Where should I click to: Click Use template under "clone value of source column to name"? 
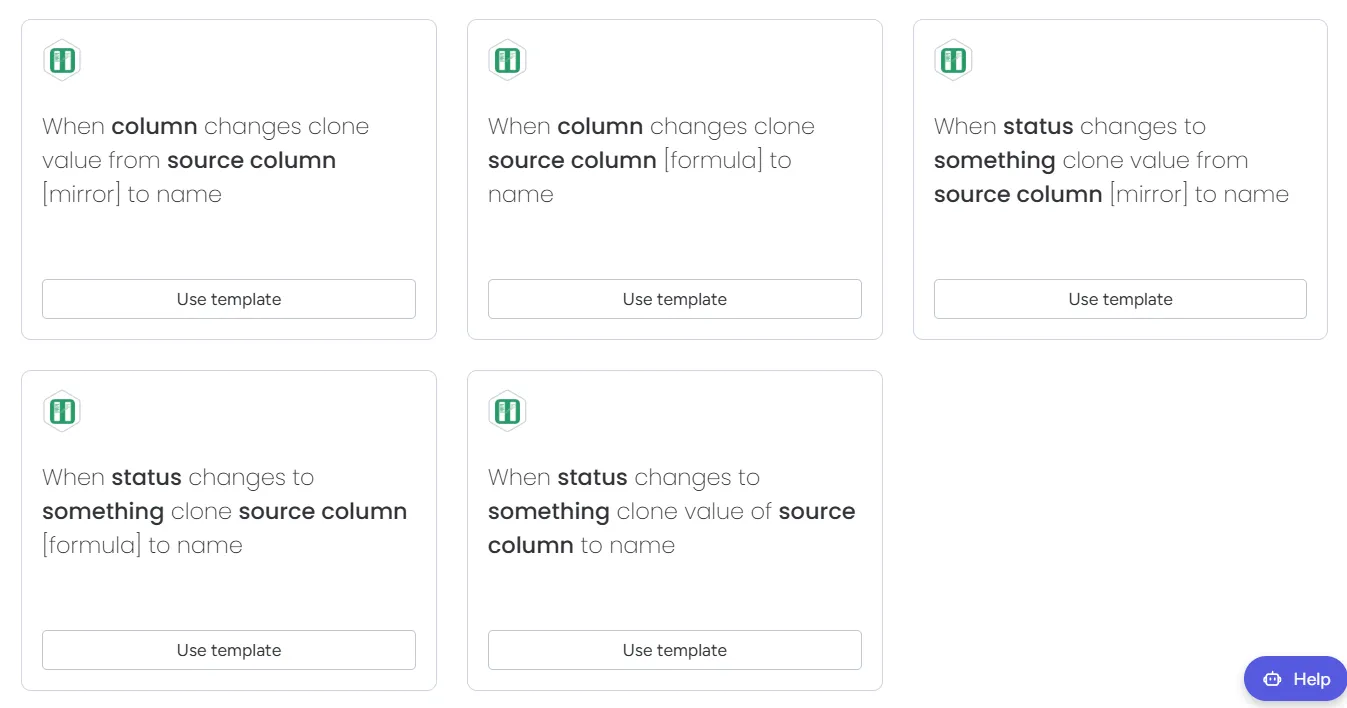(x=674, y=650)
